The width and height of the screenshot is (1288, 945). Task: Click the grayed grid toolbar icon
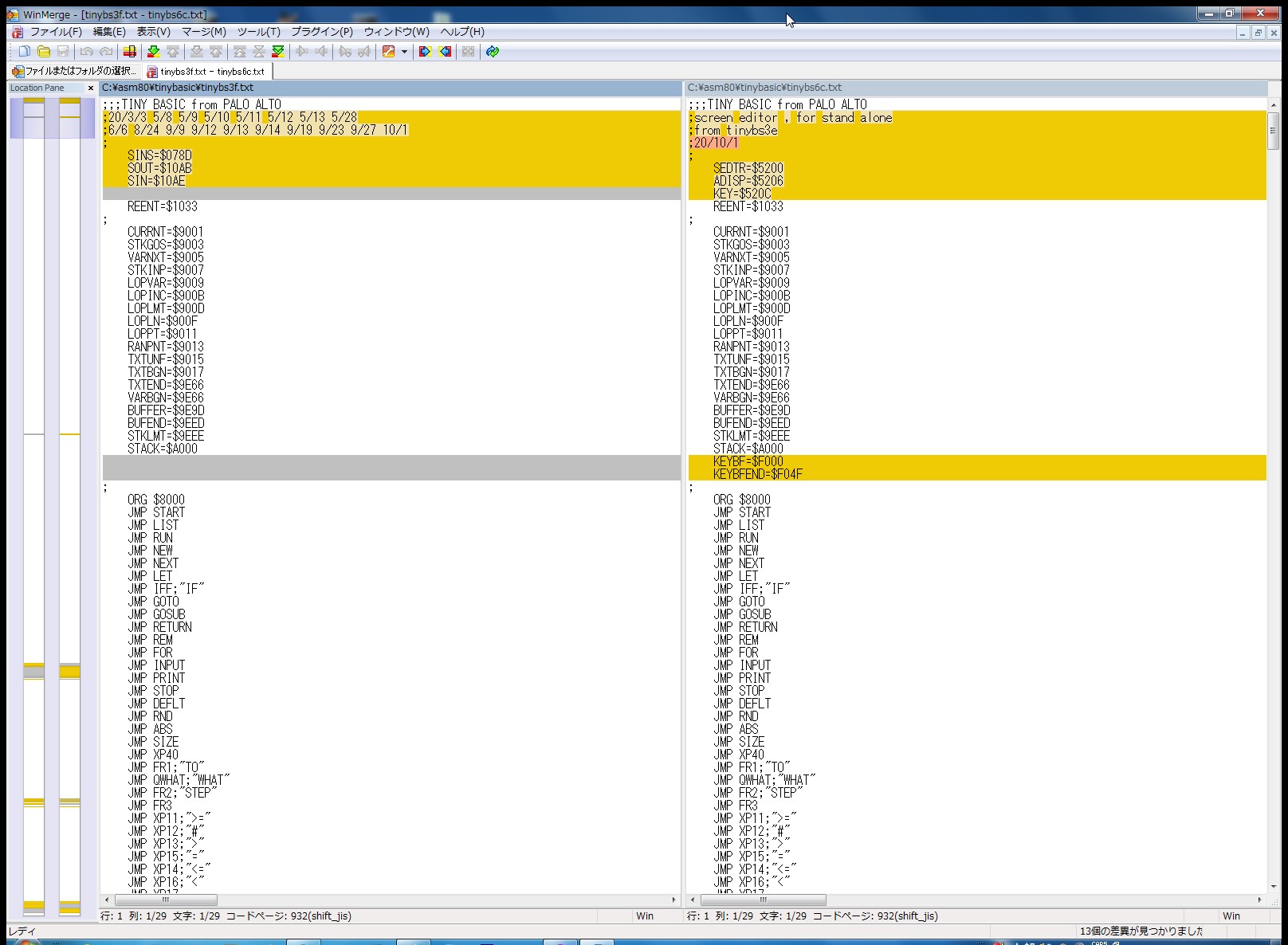468,52
